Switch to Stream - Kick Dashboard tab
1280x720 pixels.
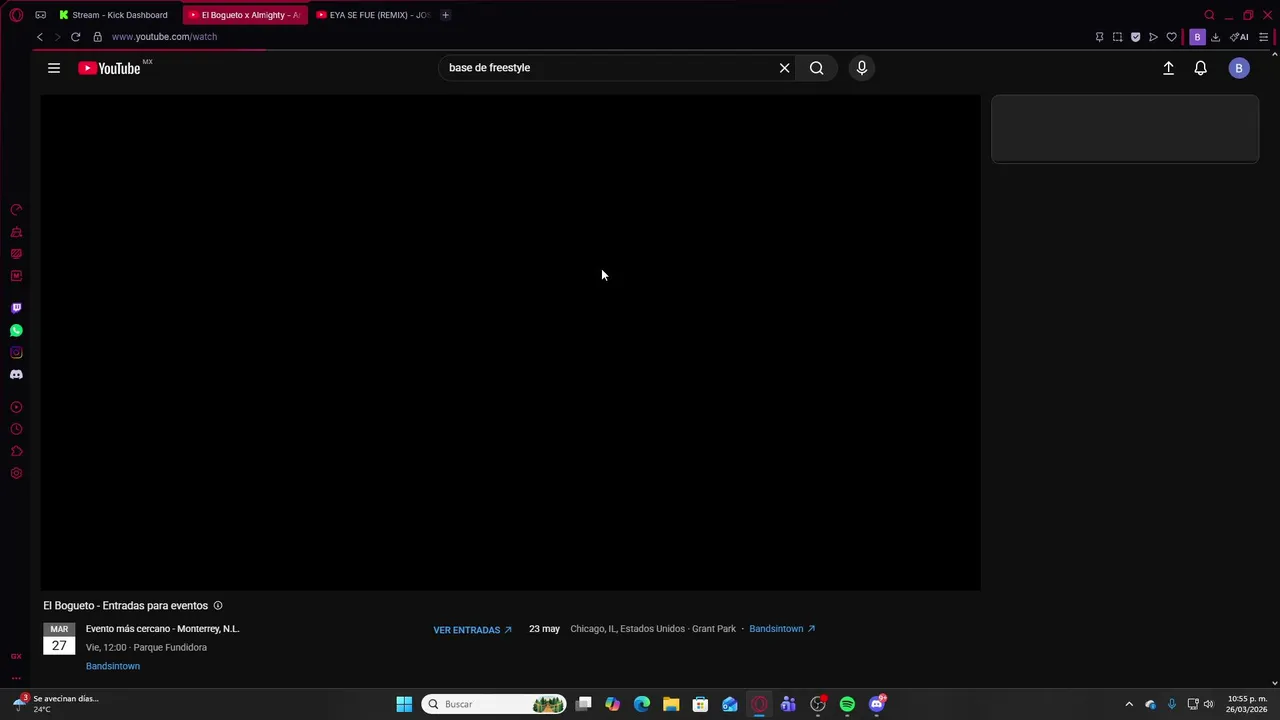pos(114,15)
